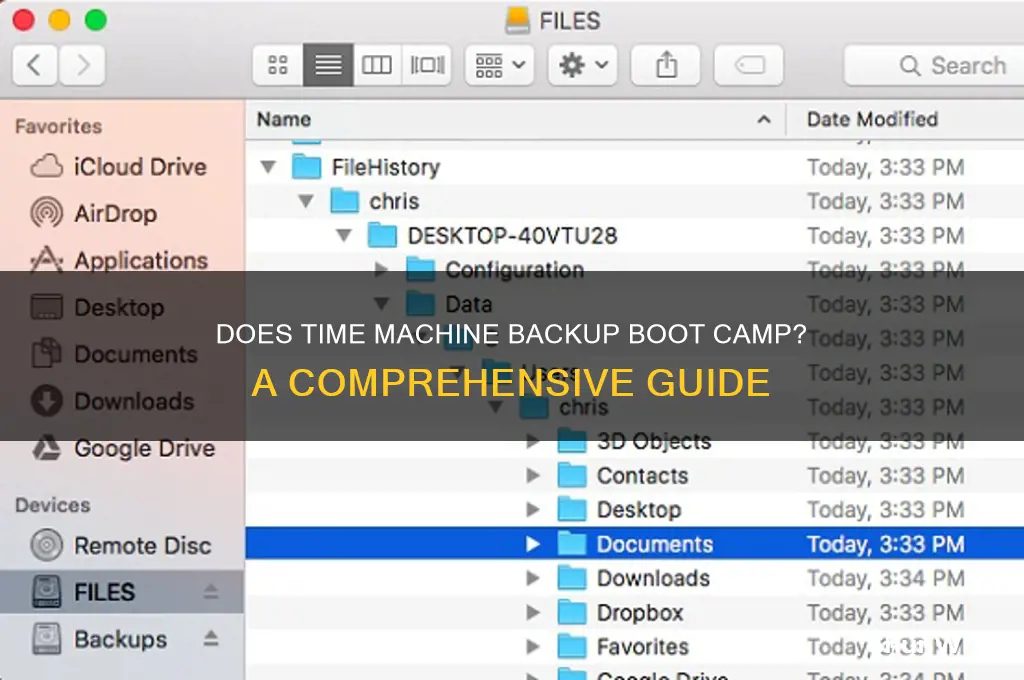Expand the selected Documents folder
Image resolution: width=1024 pixels, height=680 pixels.
click(533, 544)
